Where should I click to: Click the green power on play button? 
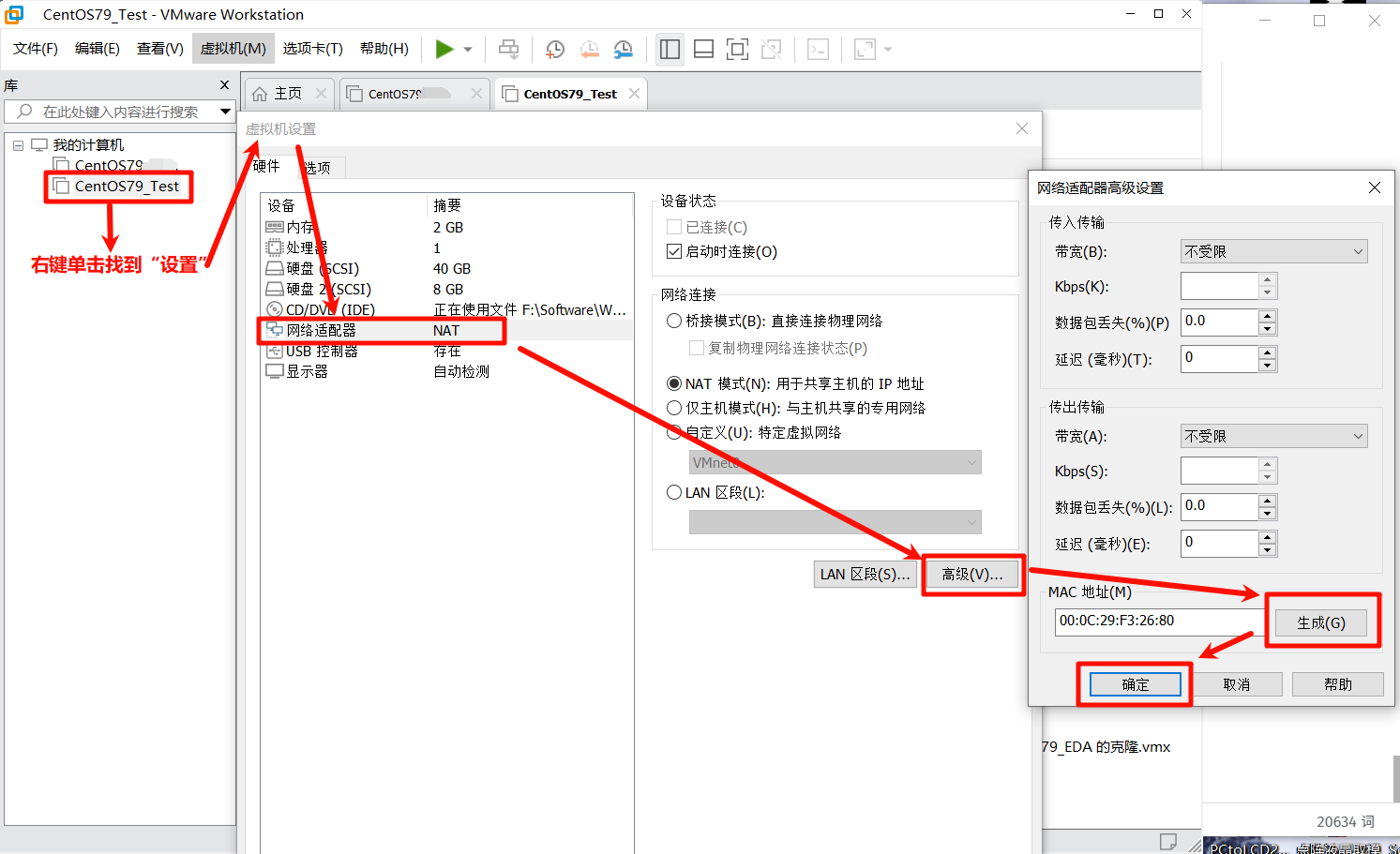[444, 49]
